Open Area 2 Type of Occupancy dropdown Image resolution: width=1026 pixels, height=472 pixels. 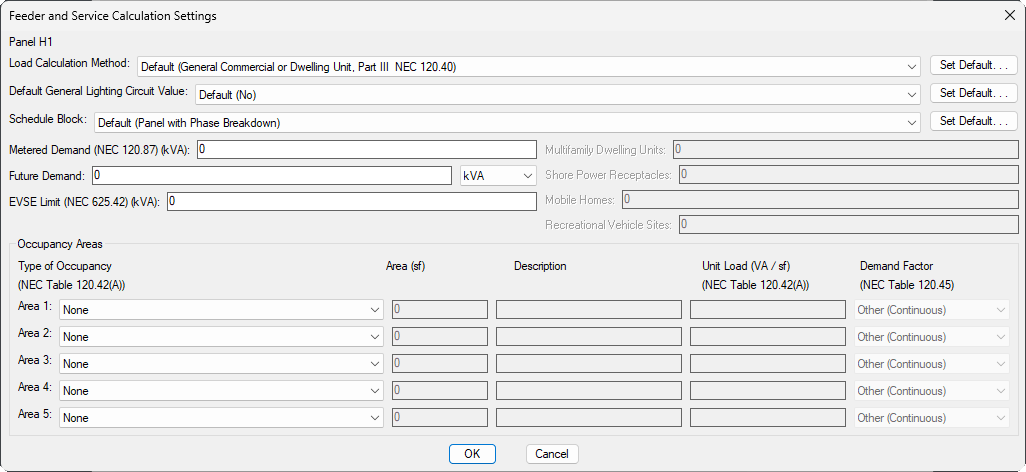[x=221, y=336]
